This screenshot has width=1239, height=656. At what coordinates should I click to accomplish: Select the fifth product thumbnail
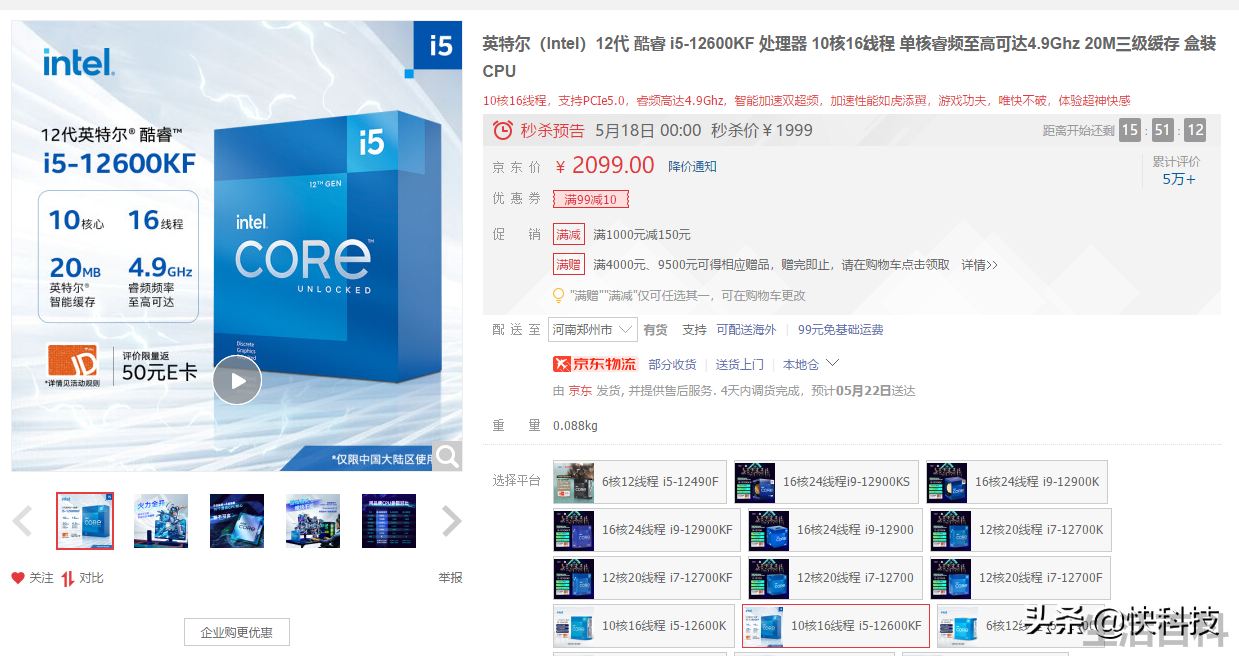tap(389, 521)
